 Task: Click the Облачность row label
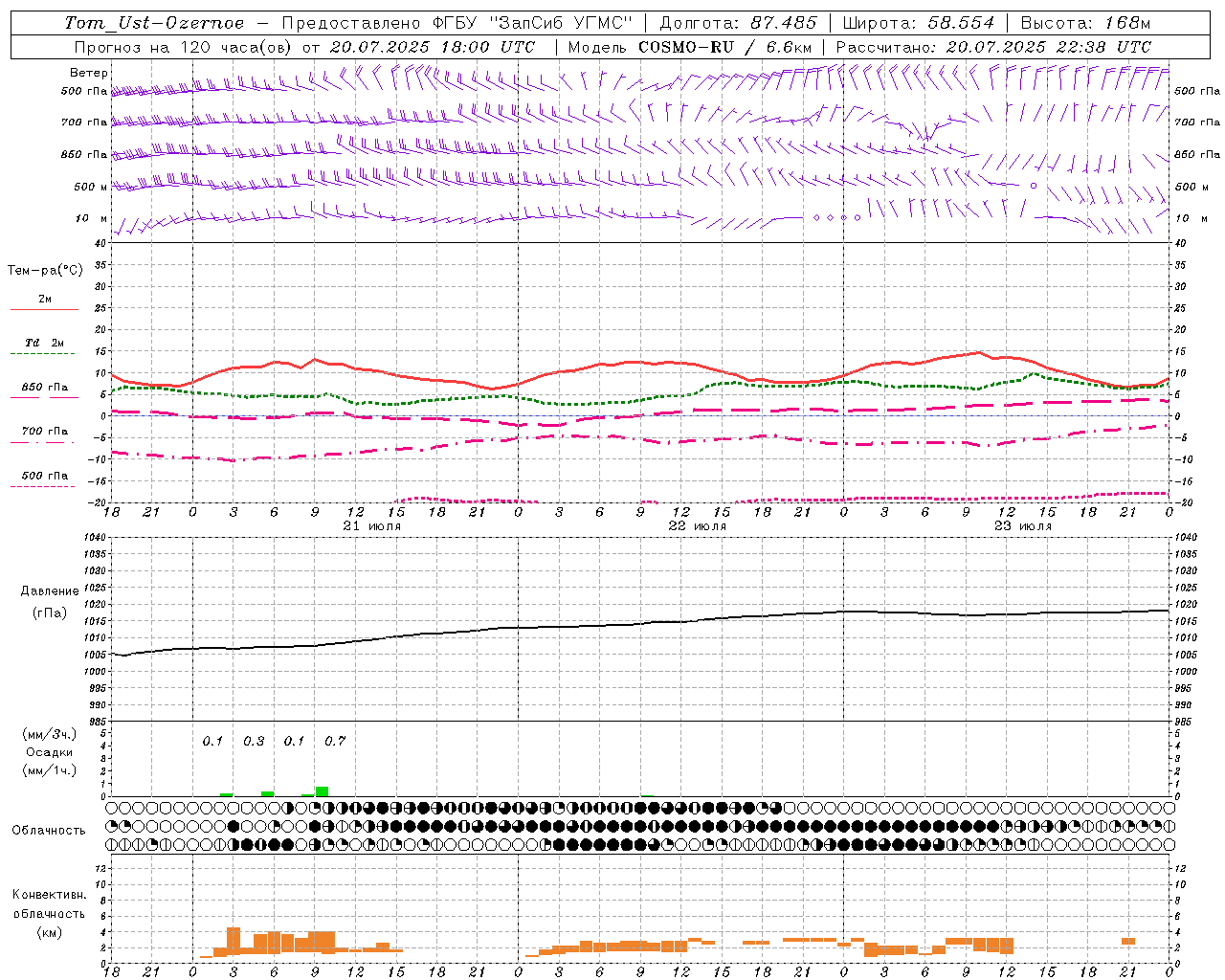[x=49, y=830]
